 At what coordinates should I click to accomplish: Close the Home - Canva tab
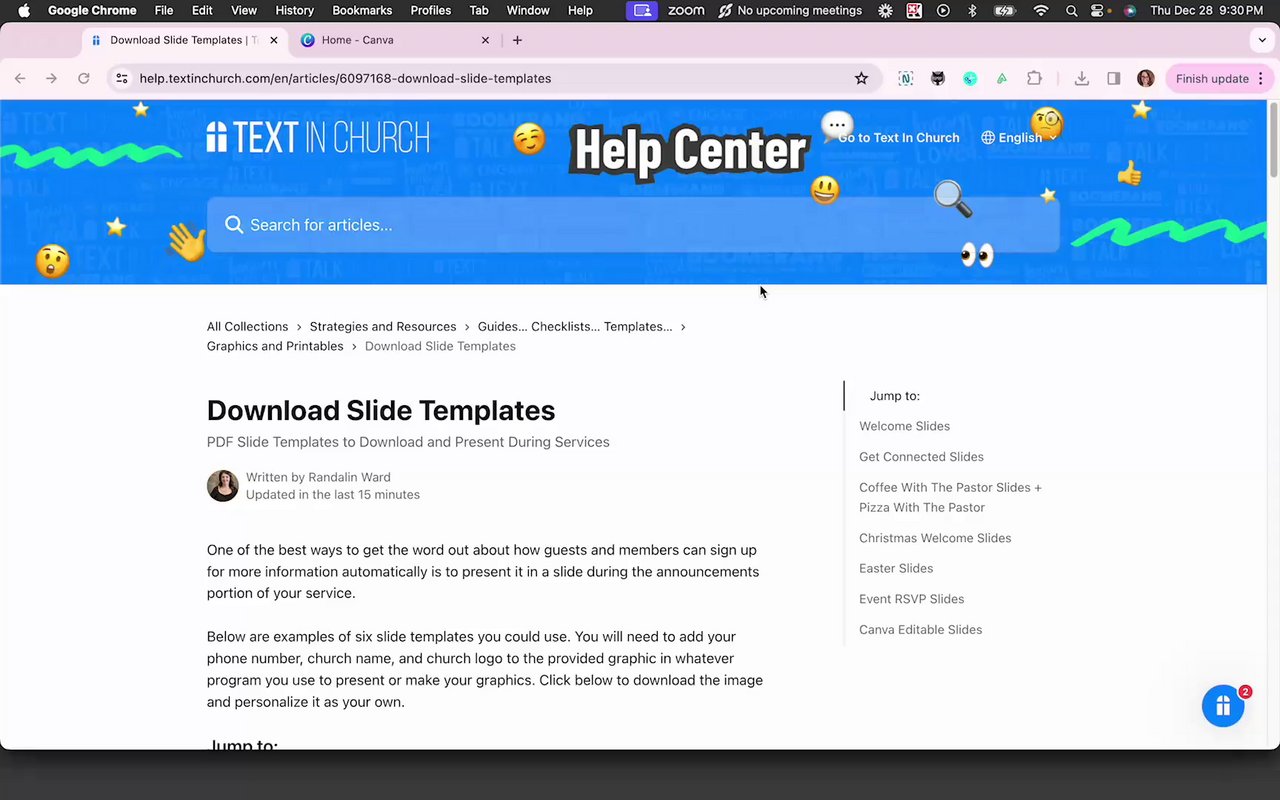486,40
